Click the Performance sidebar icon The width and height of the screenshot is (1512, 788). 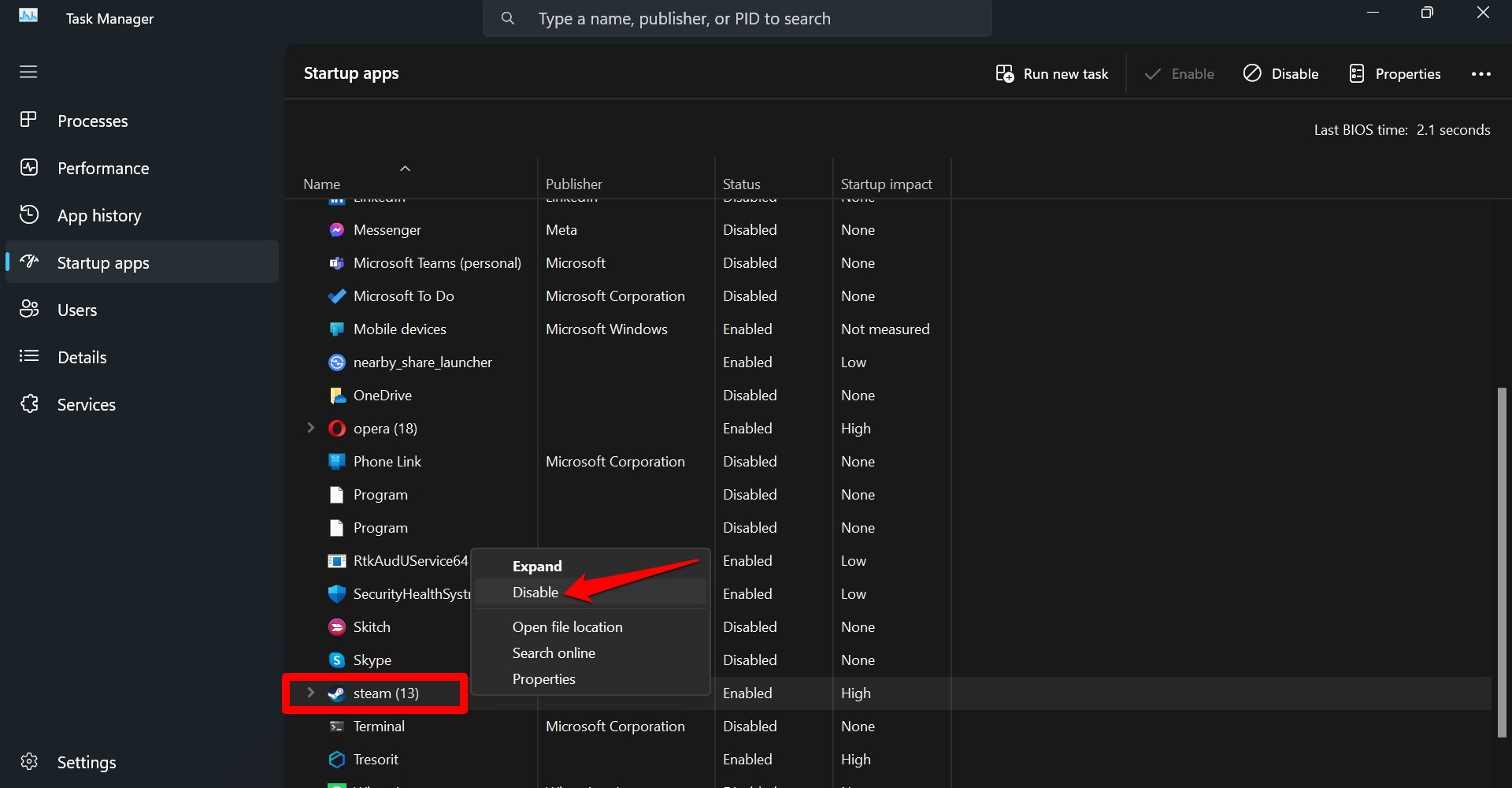pyautogui.click(x=28, y=167)
